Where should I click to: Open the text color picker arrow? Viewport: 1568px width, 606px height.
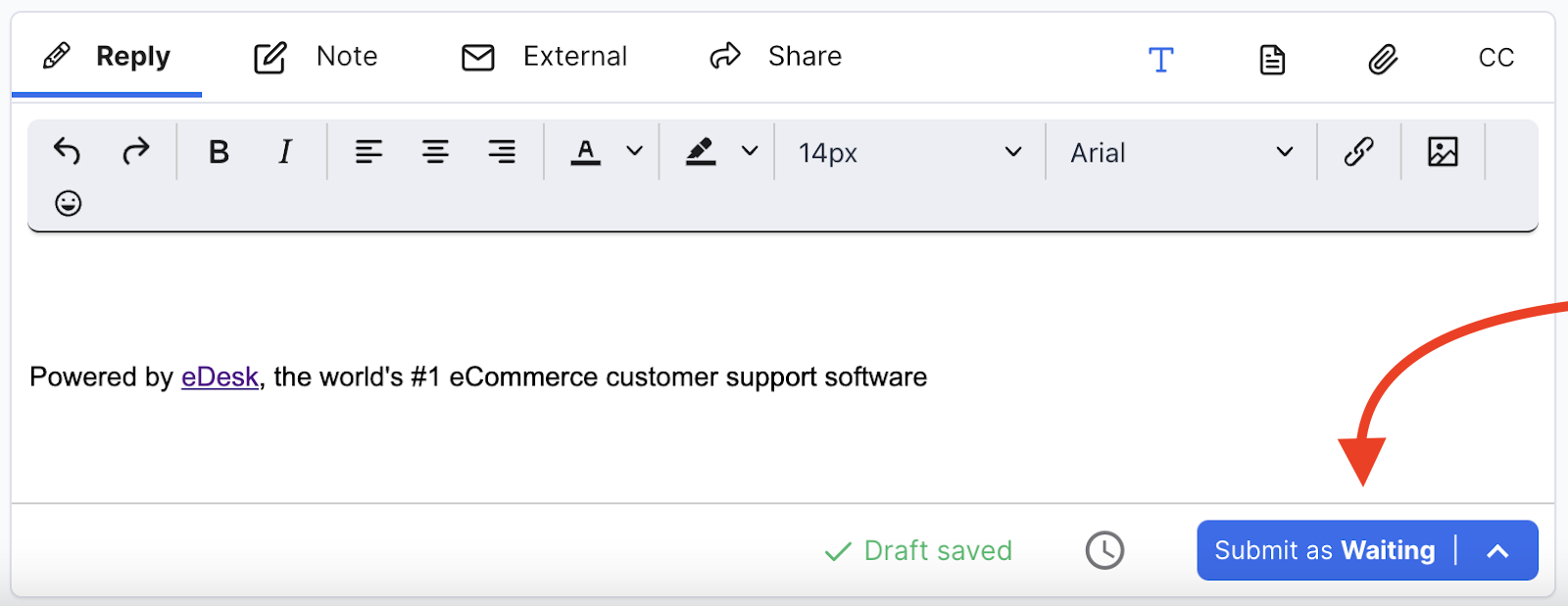pyautogui.click(x=635, y=151)
